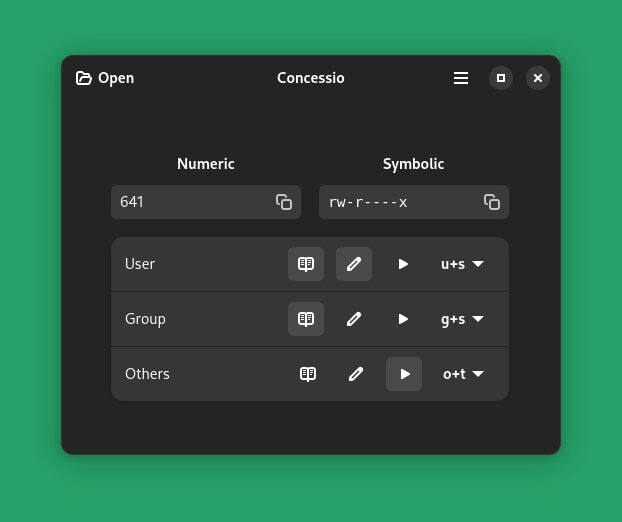Expand the g+s special bit dropdown
This screenshot has width=622, height=522.
[463, 319]
